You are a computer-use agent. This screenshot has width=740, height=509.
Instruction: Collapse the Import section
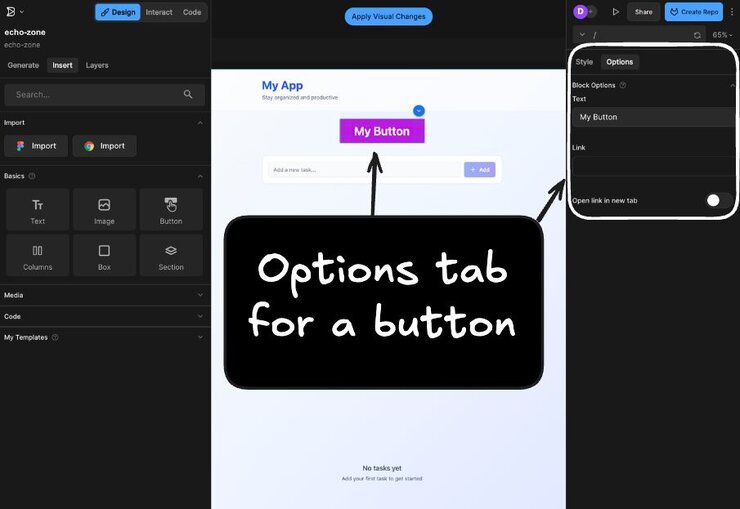click(200, 123)
